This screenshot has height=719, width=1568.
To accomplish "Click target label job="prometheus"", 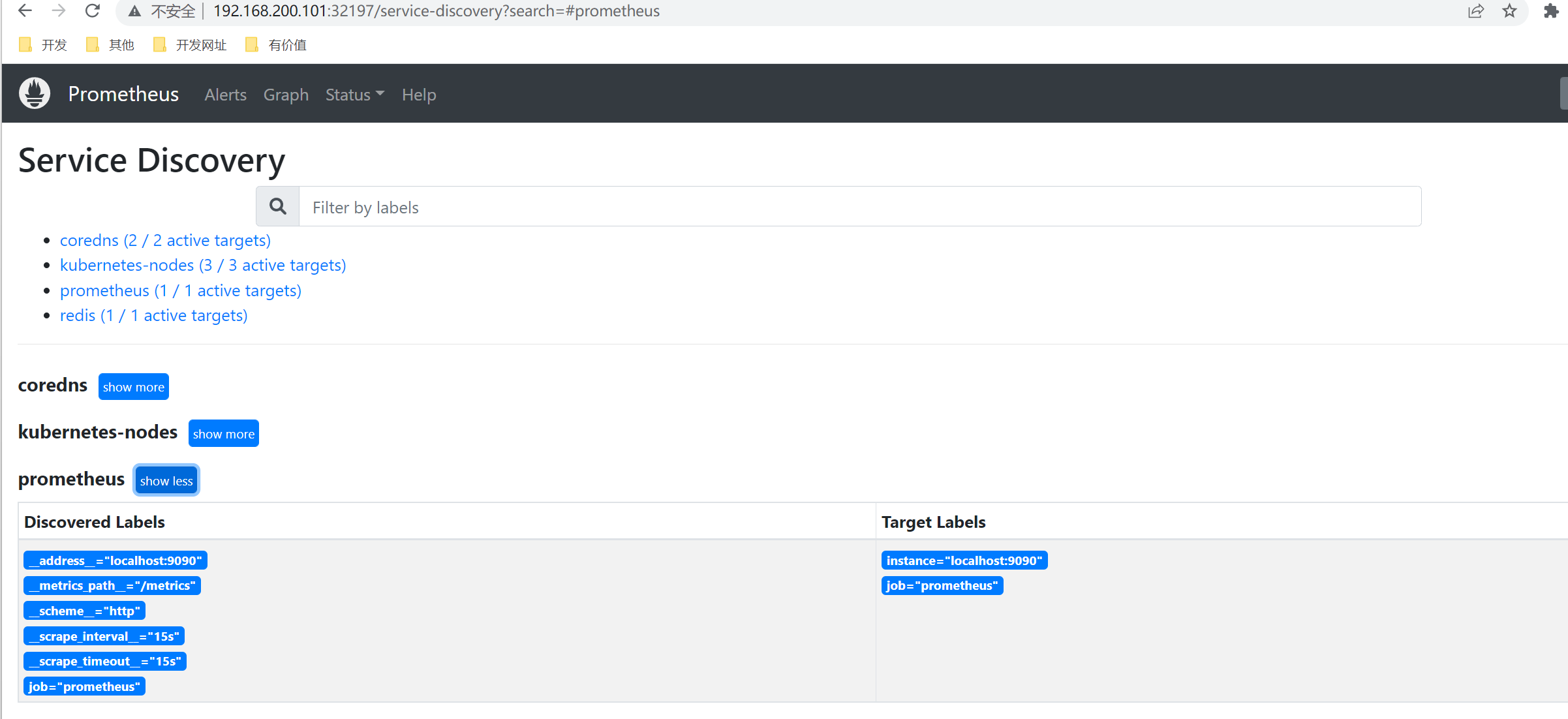I will click(942, 585).
